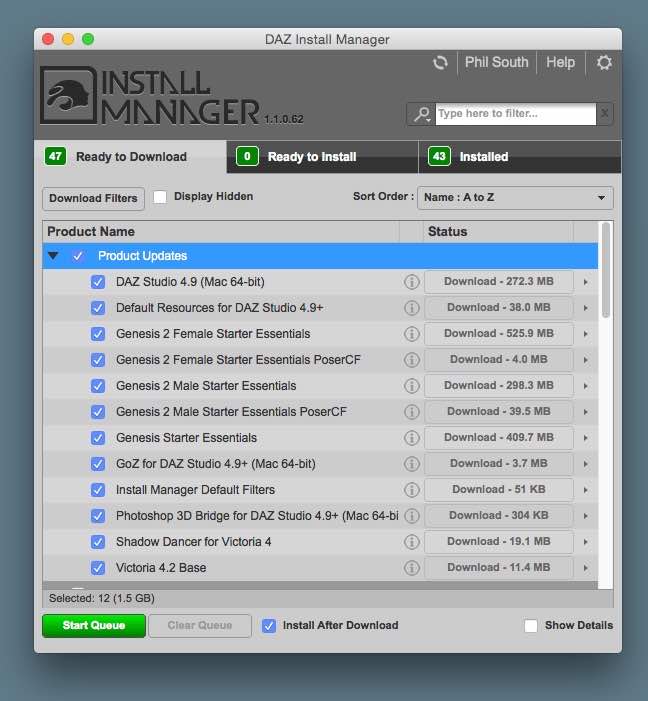The width and height of the screenshot is (648, 701).
Task: View info for Genesis 2 Male Starter Essentials
Action: 411,385
